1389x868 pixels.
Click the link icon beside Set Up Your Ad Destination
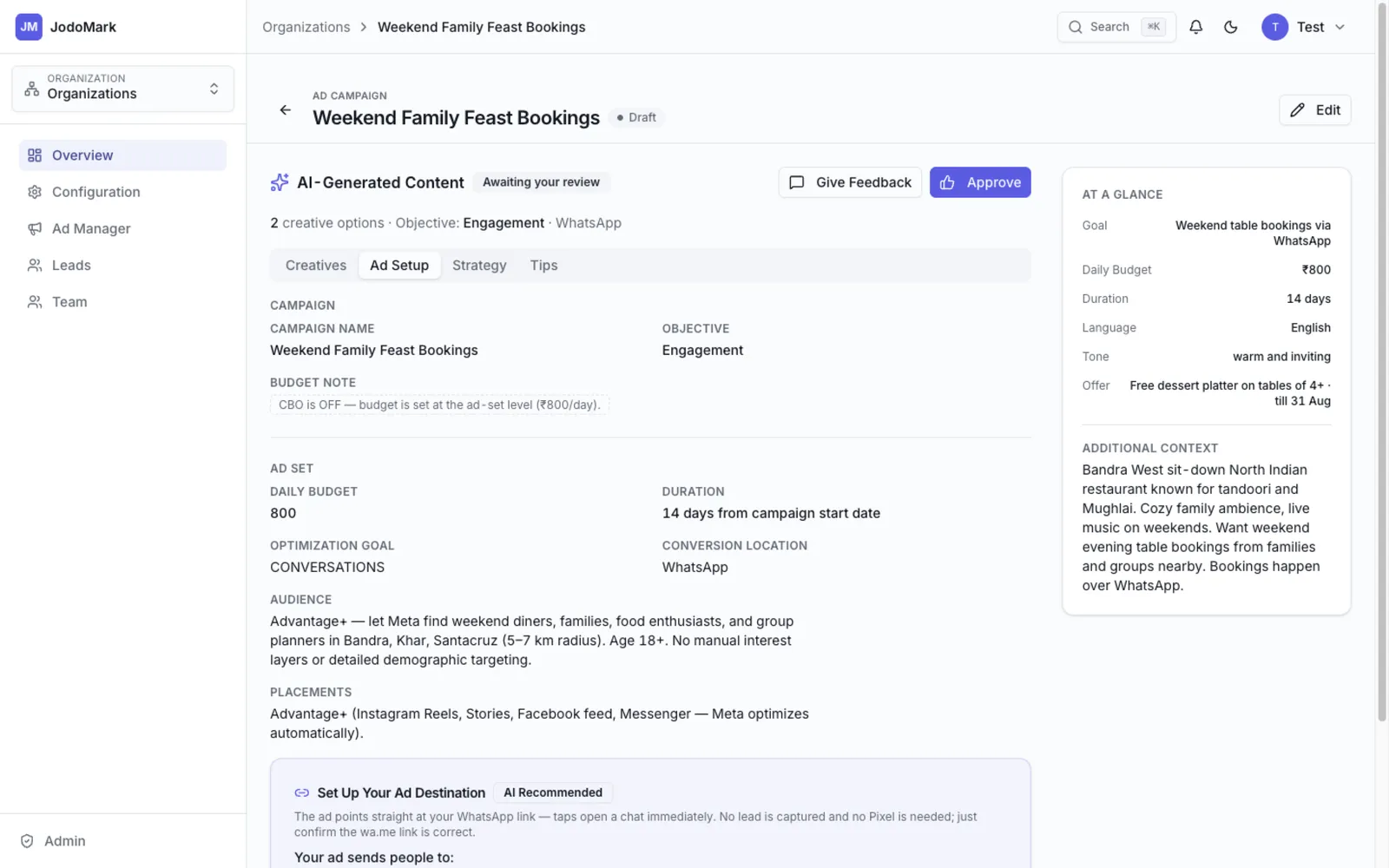(x=302, y=792)
